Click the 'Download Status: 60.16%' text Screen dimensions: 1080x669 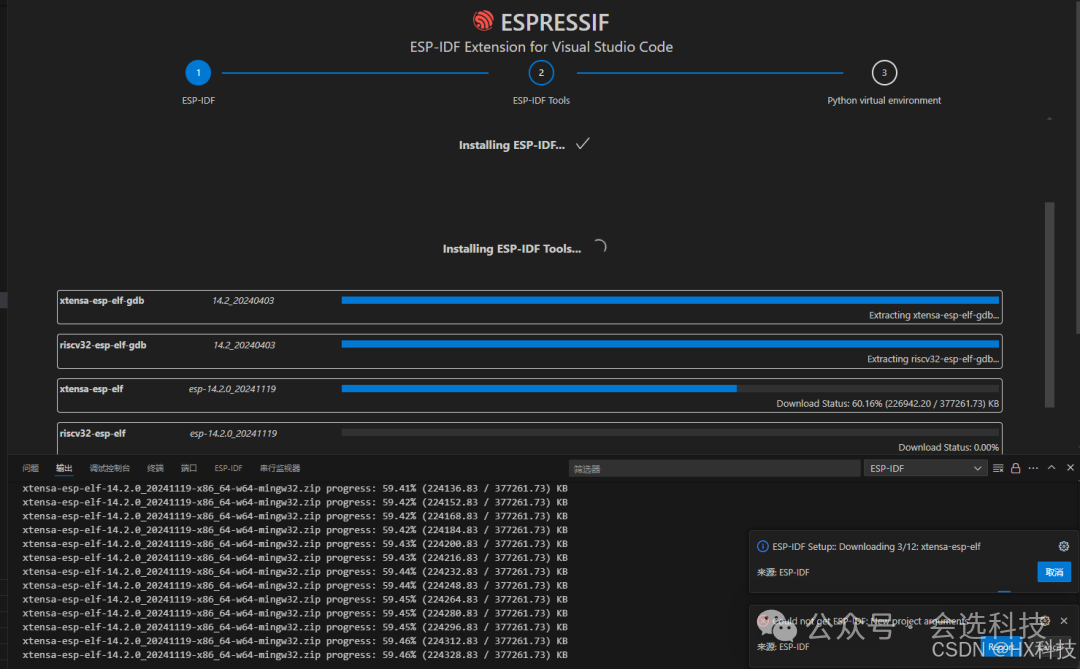pyautogui.click(x=888, y=404)
